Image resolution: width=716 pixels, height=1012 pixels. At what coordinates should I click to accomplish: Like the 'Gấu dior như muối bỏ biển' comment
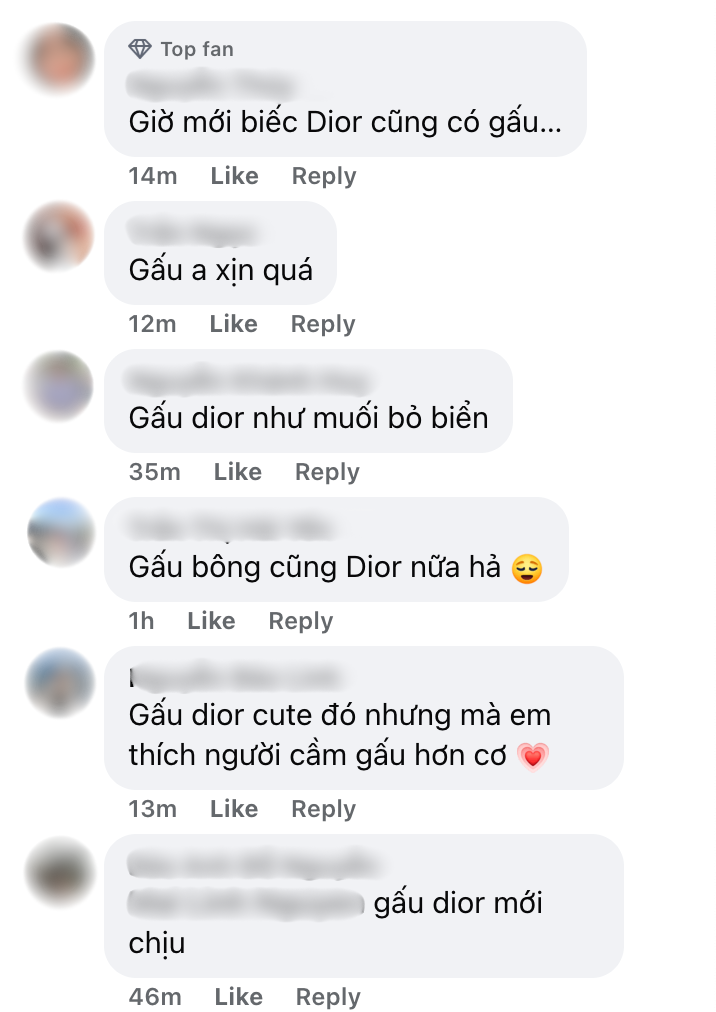coord(238,471)
